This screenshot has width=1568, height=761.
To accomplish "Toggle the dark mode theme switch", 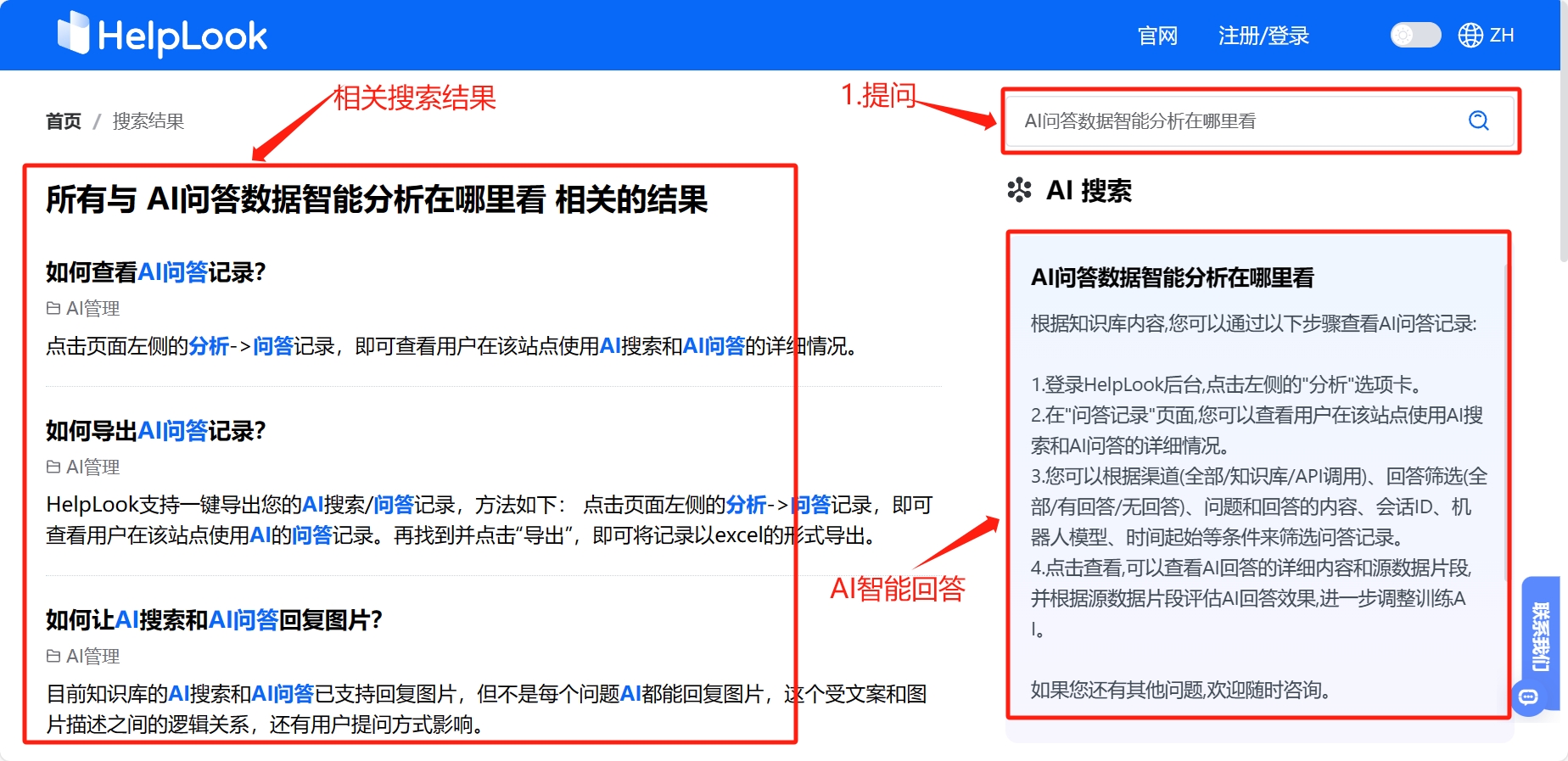I will click(x=1415, y=35).
